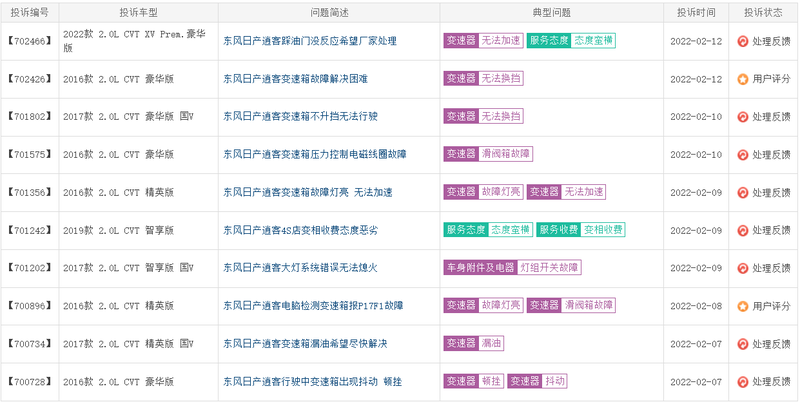Click the status icon in row 701575
The height and width of the screenshot is (402, 800).
(x=743, y=155)
